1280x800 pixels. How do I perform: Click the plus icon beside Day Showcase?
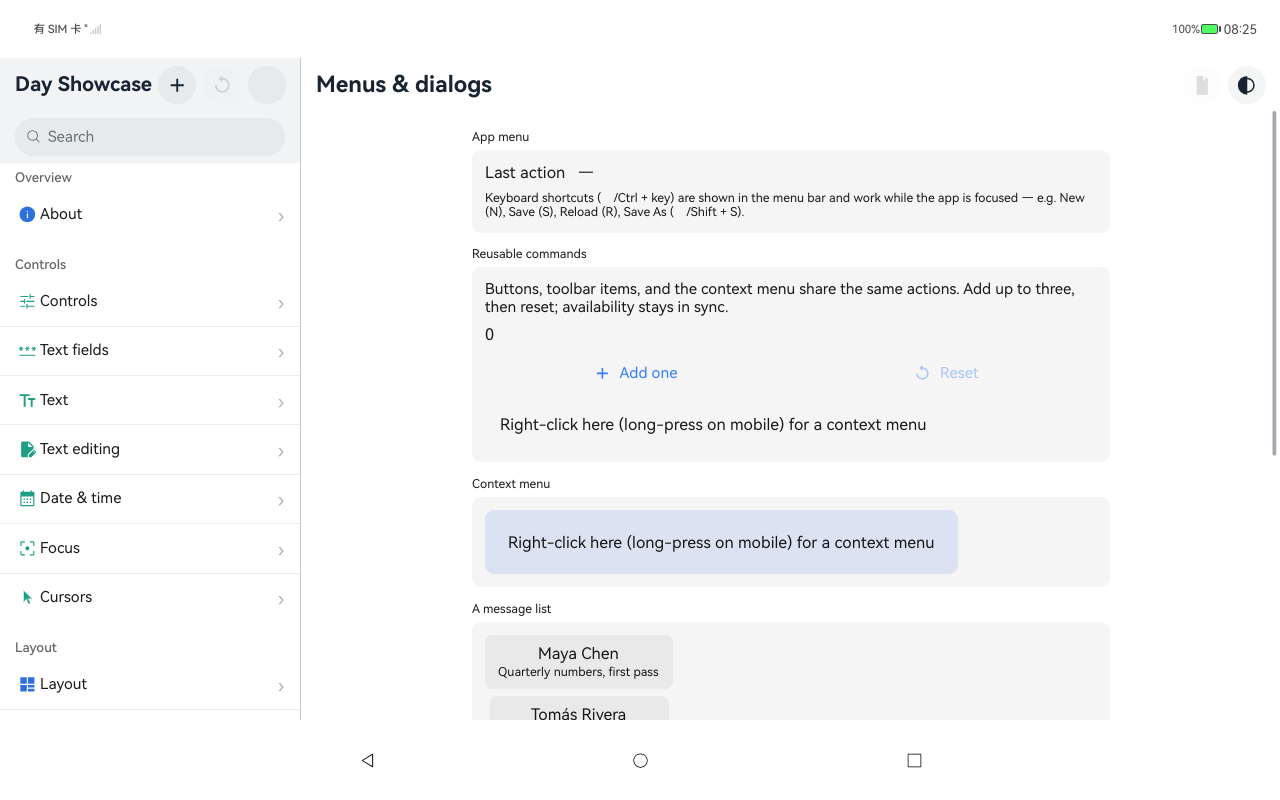[177, 85]
